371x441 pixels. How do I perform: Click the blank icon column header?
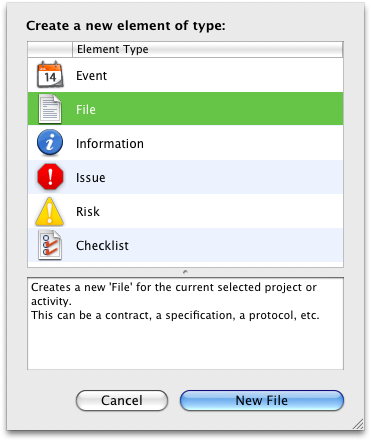pos(50,49)
